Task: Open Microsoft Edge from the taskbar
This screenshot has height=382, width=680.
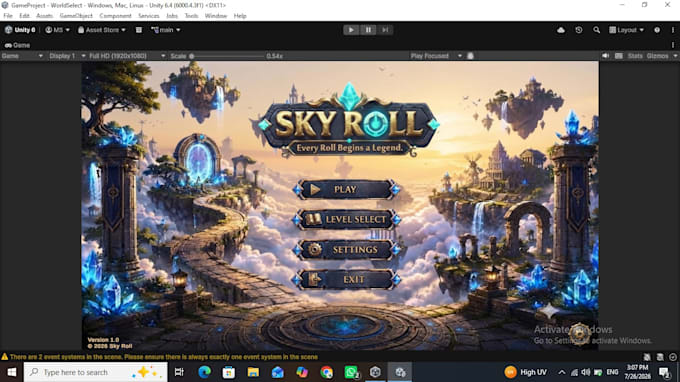Action: pyautogui.click(x=204, y=372)
